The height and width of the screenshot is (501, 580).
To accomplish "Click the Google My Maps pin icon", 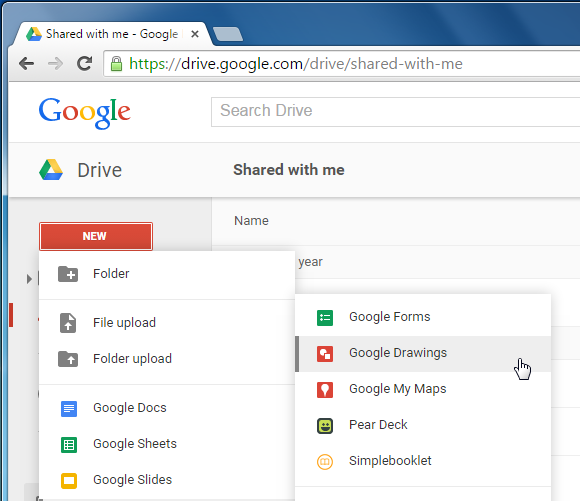I will click(x=325, y=390).
